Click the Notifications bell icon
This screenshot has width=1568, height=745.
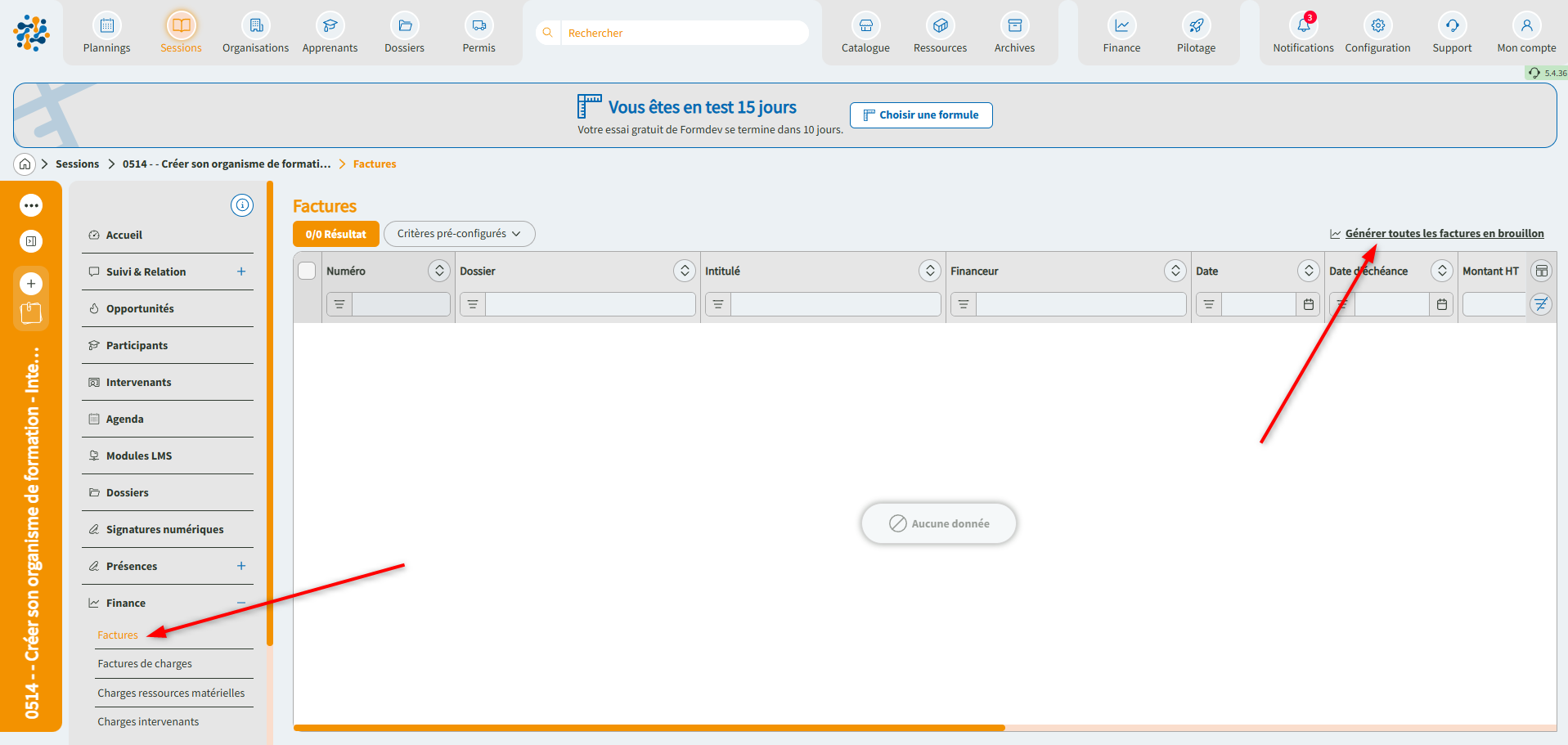click(x=1303, y=26)
